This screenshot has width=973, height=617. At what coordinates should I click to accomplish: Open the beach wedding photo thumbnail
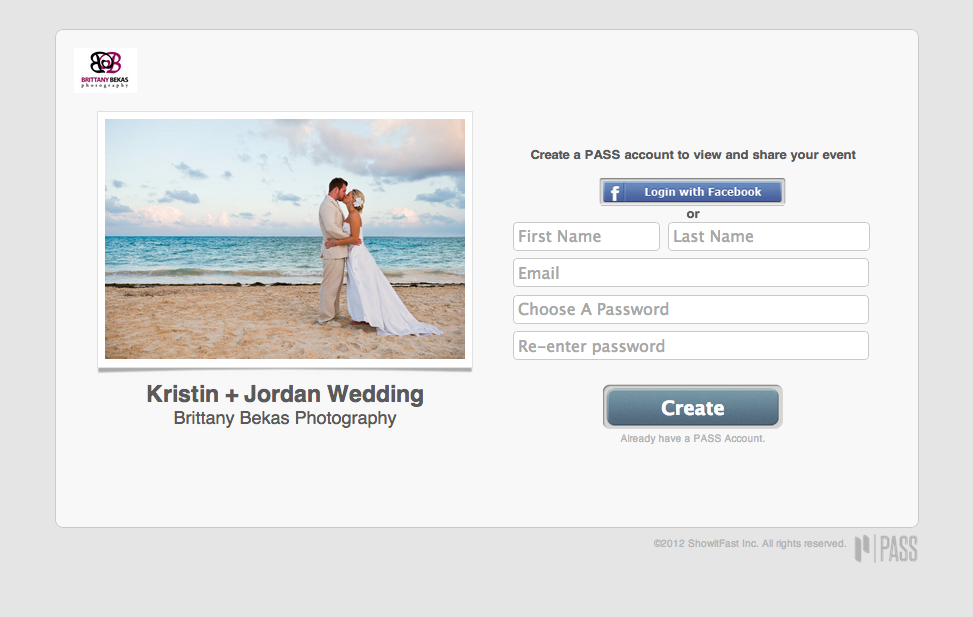(x=285, y=239)
